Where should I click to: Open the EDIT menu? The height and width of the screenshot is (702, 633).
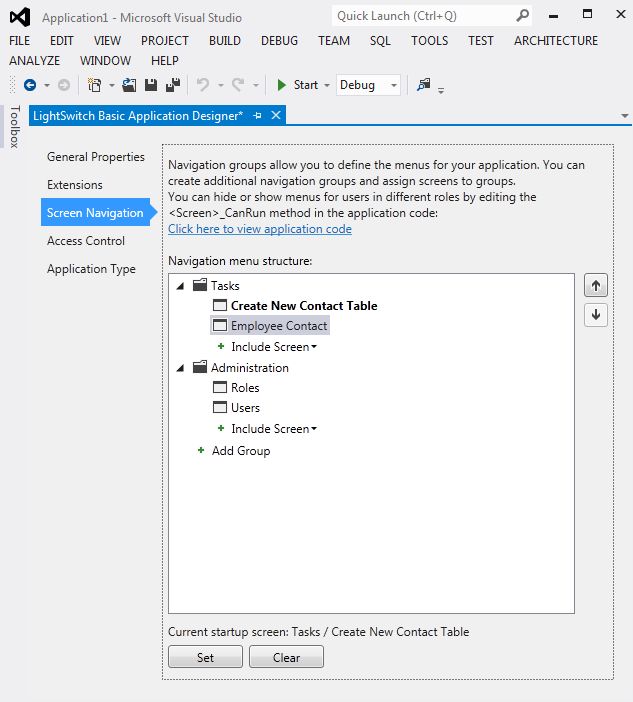[x=61, y=41]
